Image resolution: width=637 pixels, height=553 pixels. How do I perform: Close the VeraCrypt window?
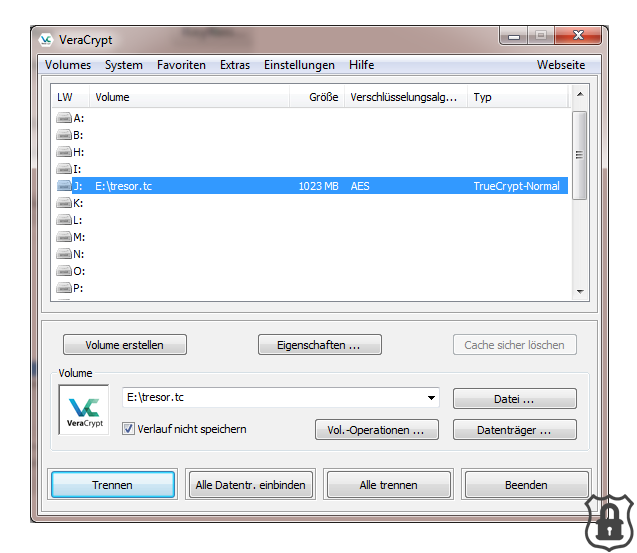[x=578, y=35]
